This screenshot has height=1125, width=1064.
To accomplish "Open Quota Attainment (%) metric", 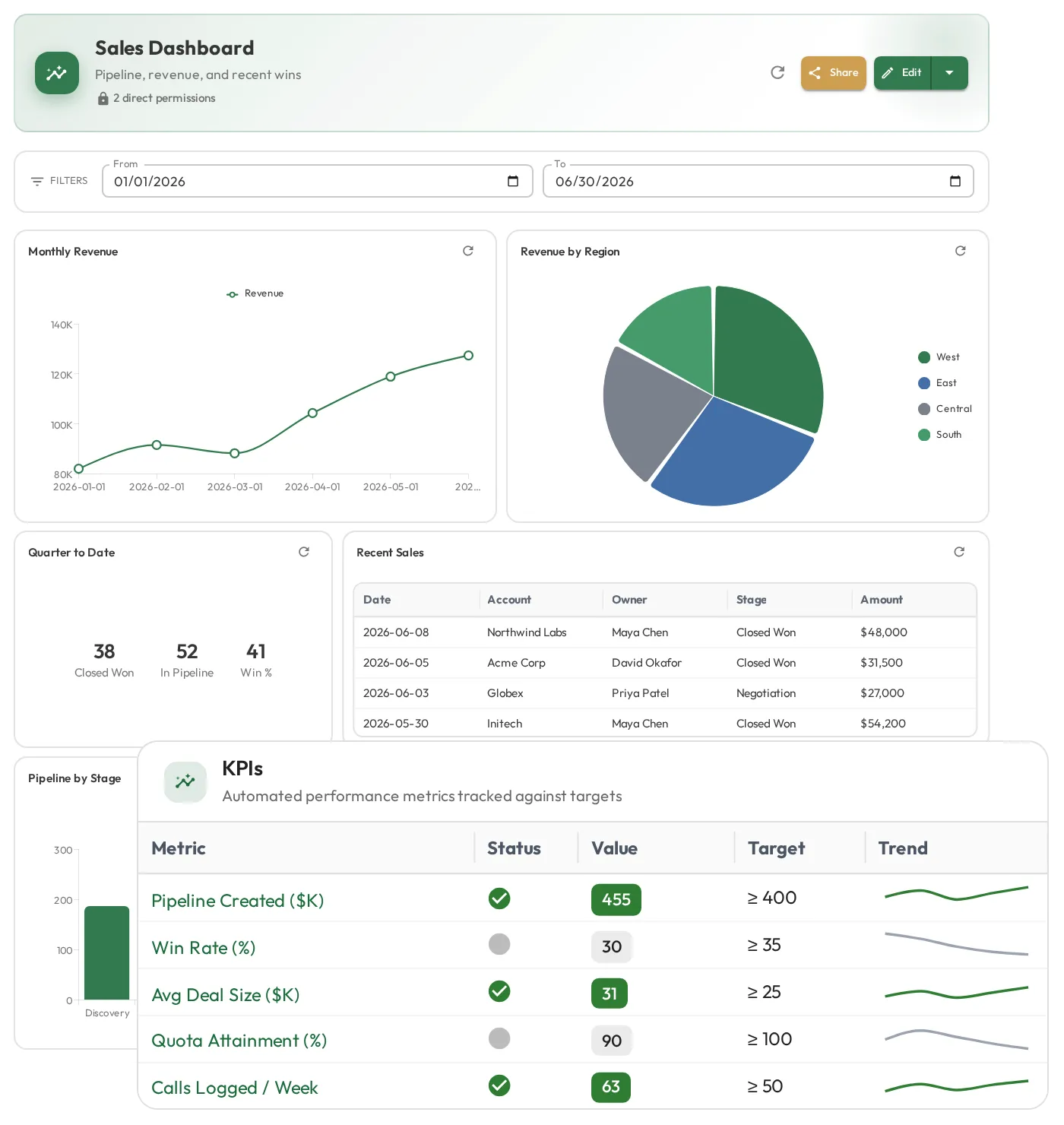I will click(x=239, y=1041).
